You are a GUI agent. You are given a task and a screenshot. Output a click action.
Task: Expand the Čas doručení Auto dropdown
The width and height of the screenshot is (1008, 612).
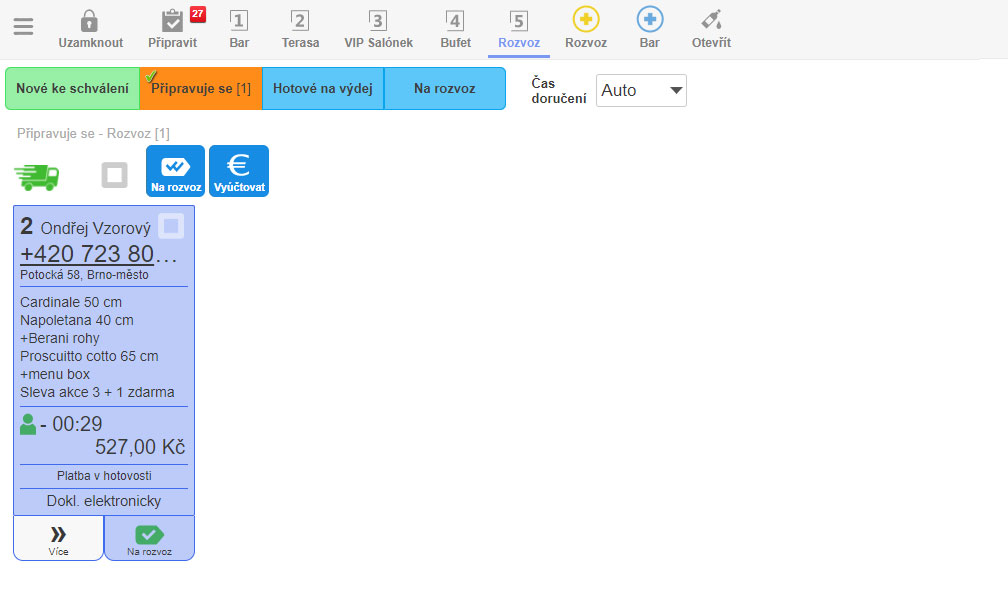(x=641, y=90)
